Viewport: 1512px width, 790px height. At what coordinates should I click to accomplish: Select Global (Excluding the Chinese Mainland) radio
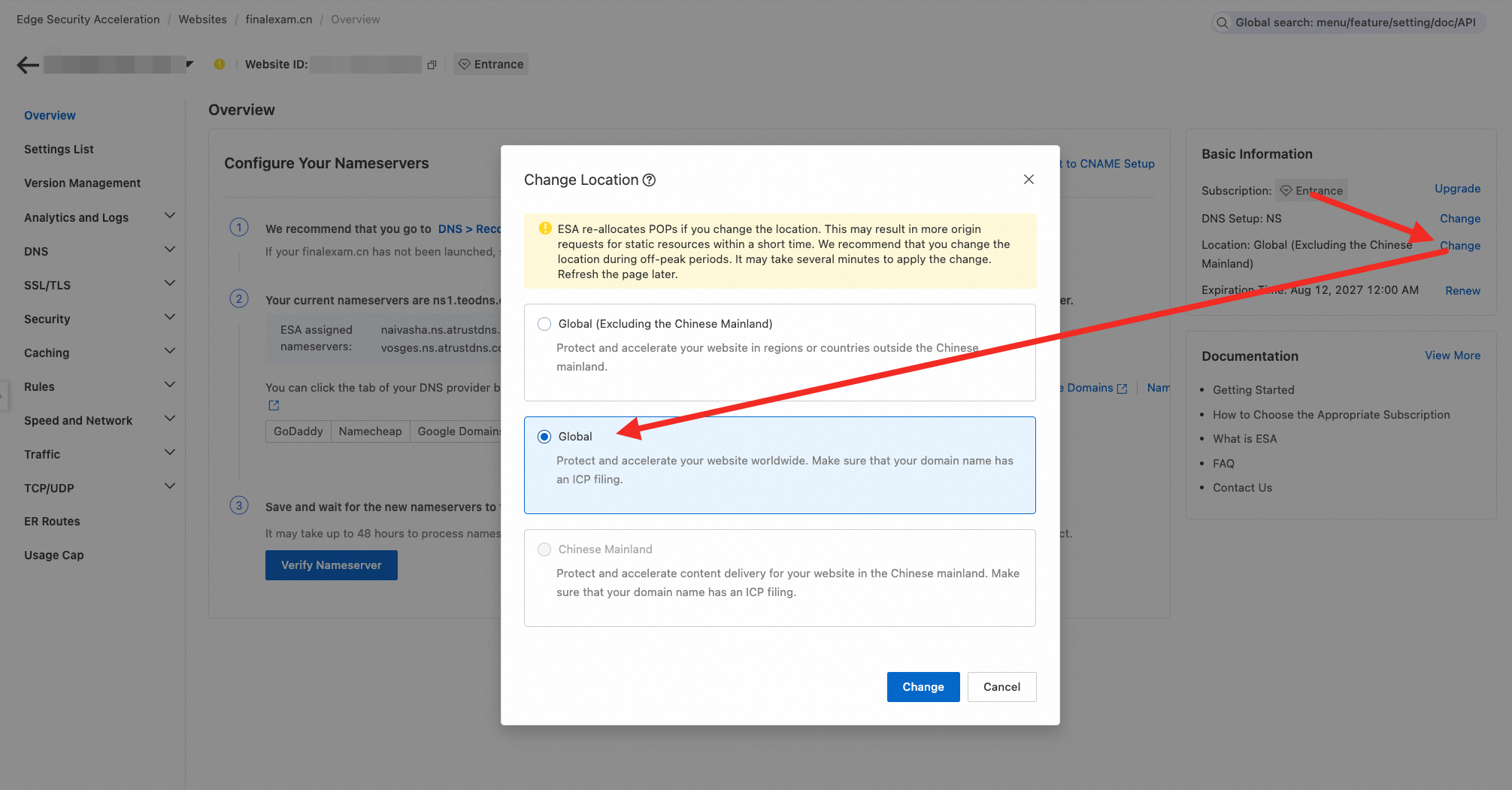coord(544,324)
